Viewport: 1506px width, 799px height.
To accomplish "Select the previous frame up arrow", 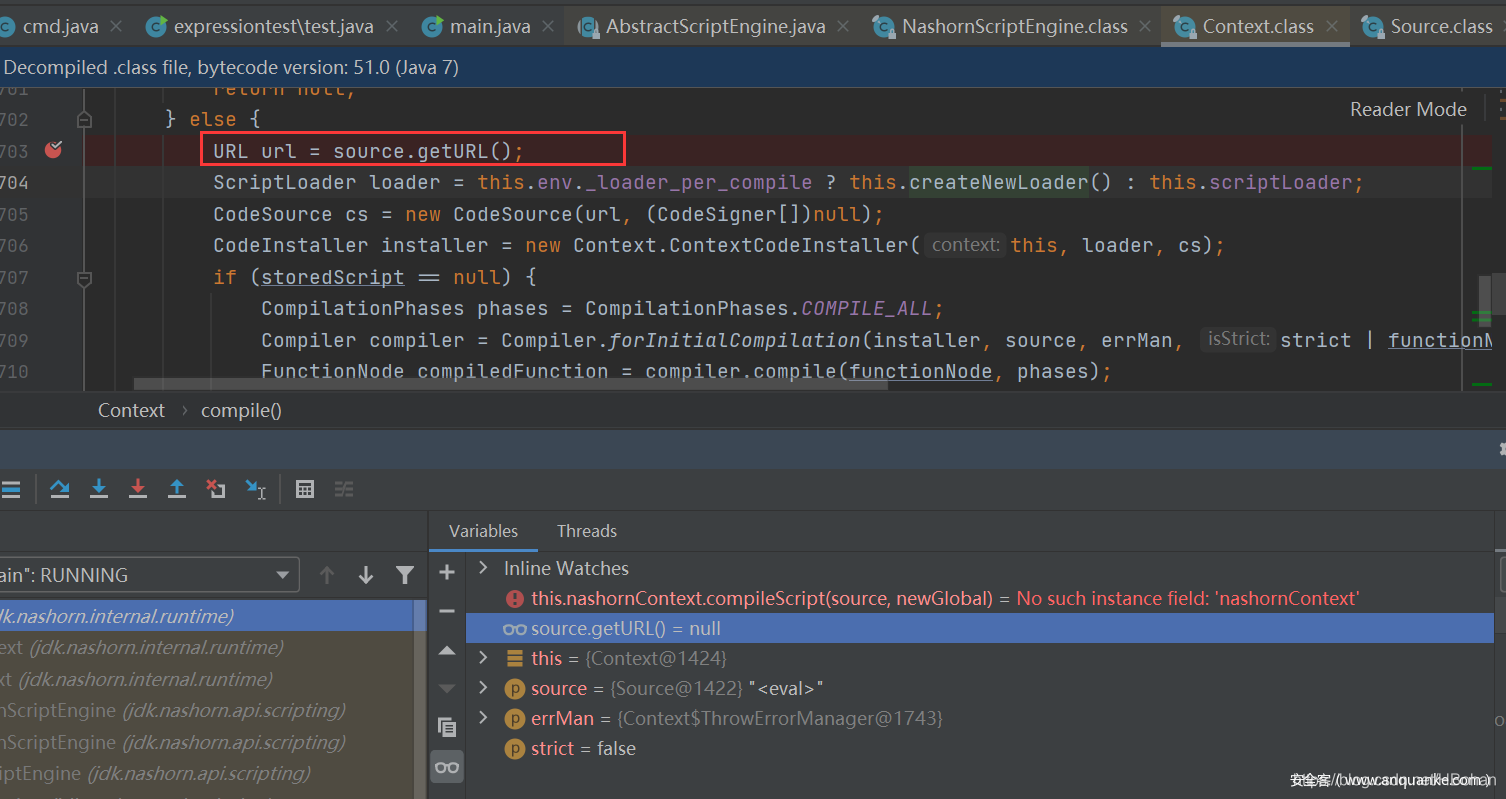I will [327, 575].
